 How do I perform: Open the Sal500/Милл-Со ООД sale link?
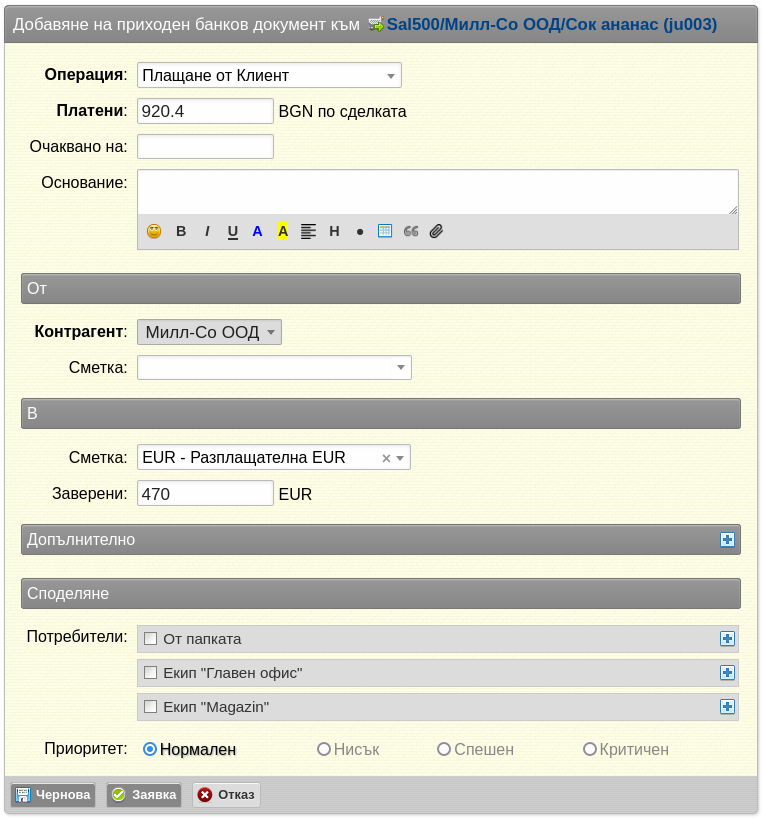pyautogui.click(x=552, y=24)
